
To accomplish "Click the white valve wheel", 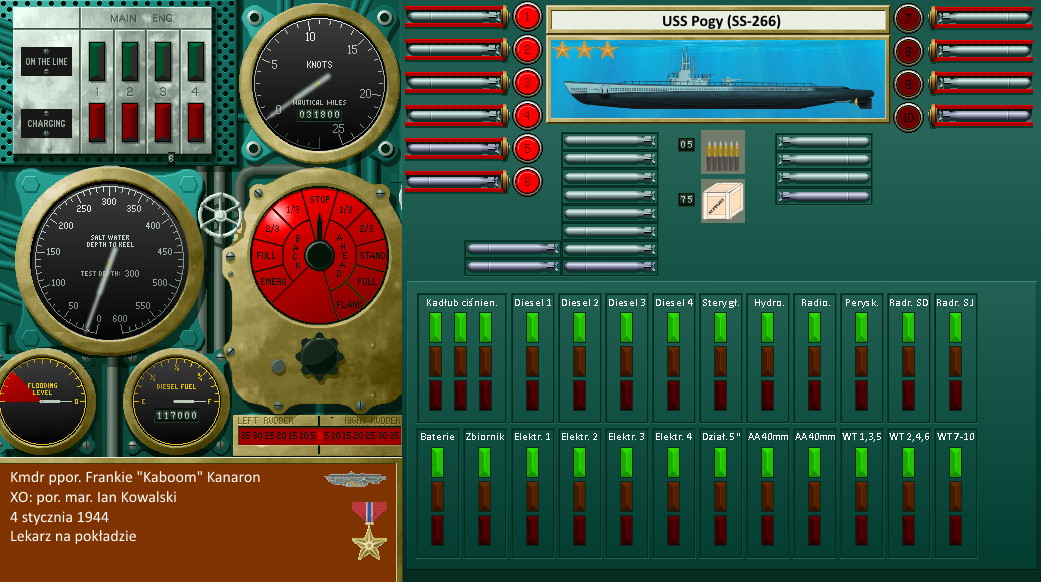I will coord(218,212).
